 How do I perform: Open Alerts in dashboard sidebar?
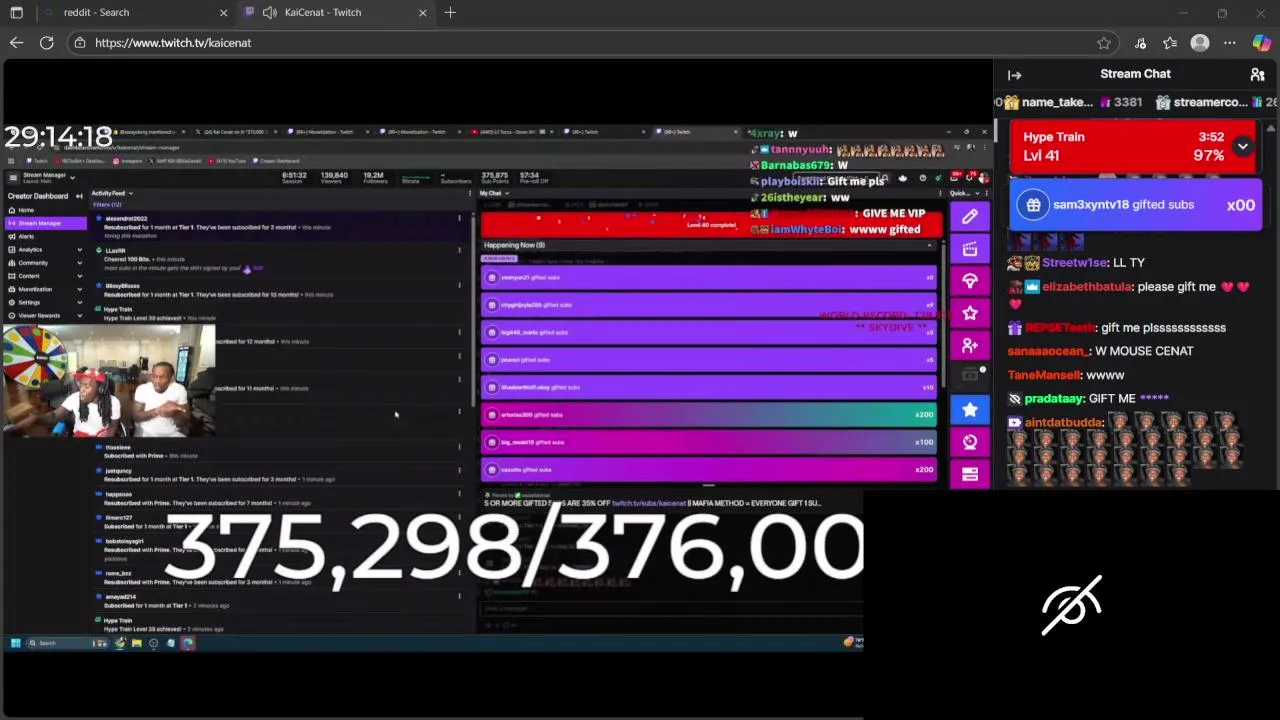26,236
